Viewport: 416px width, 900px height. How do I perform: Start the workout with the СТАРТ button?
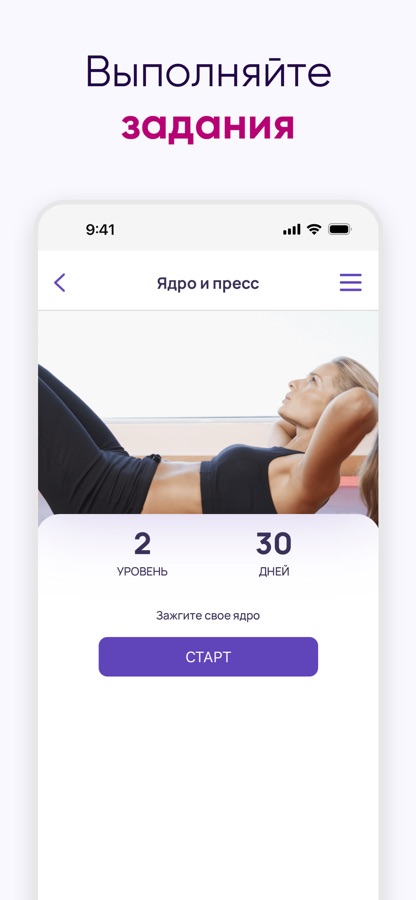pyautogui.click(x=208, y=657)
